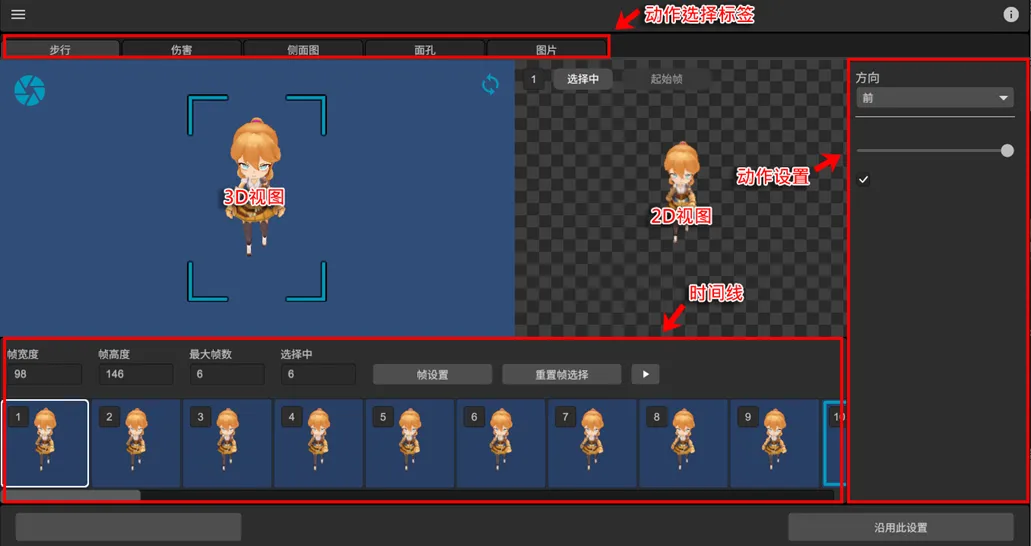Screen dimensions: 1031x546
Task: Toggle the checkbox in action settings panel
Action: [864, 179]
